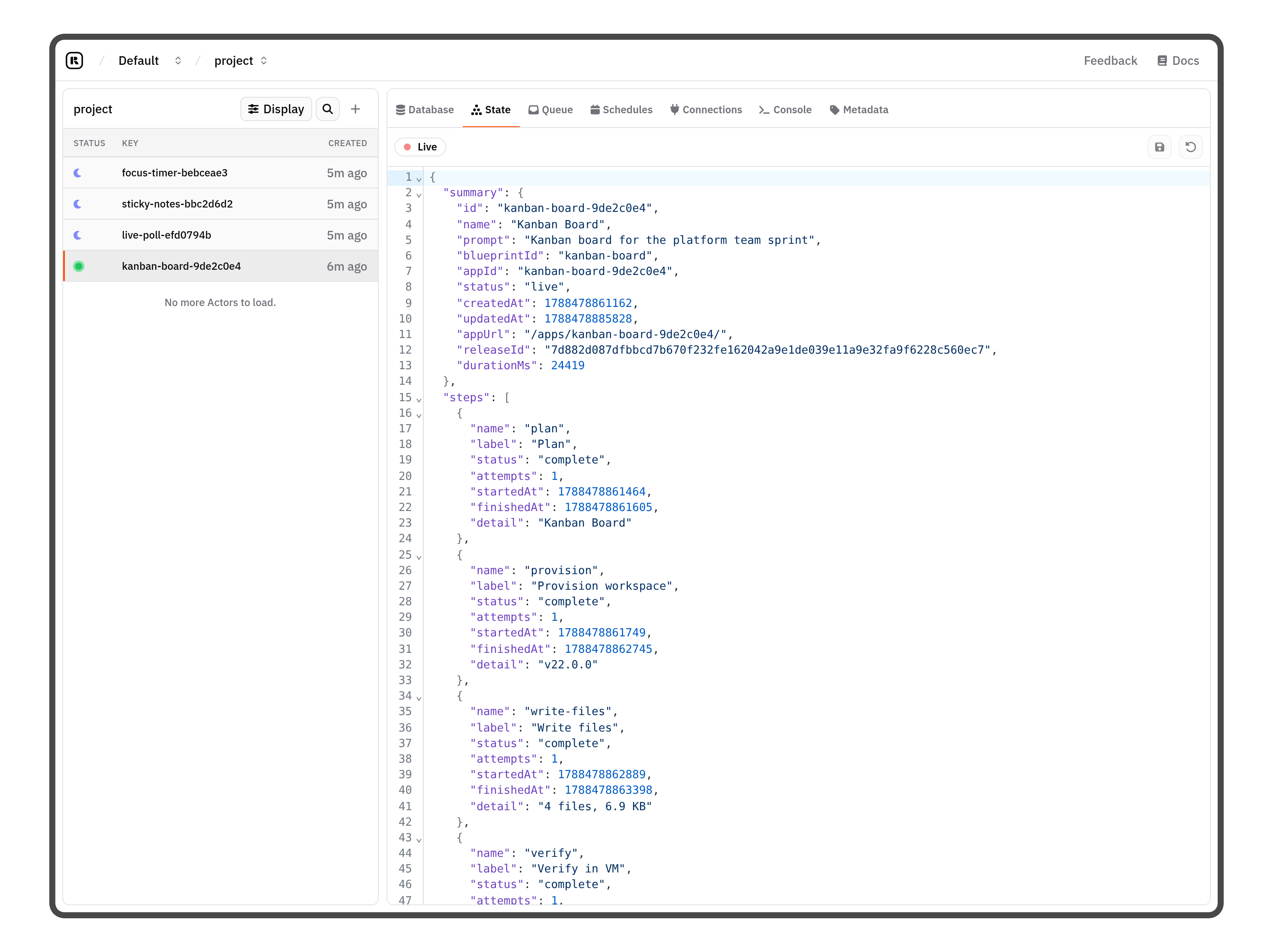1273x952 pixels.
Task: Click sleeping moon icon for live-poll actor
Action: point(78,235)
